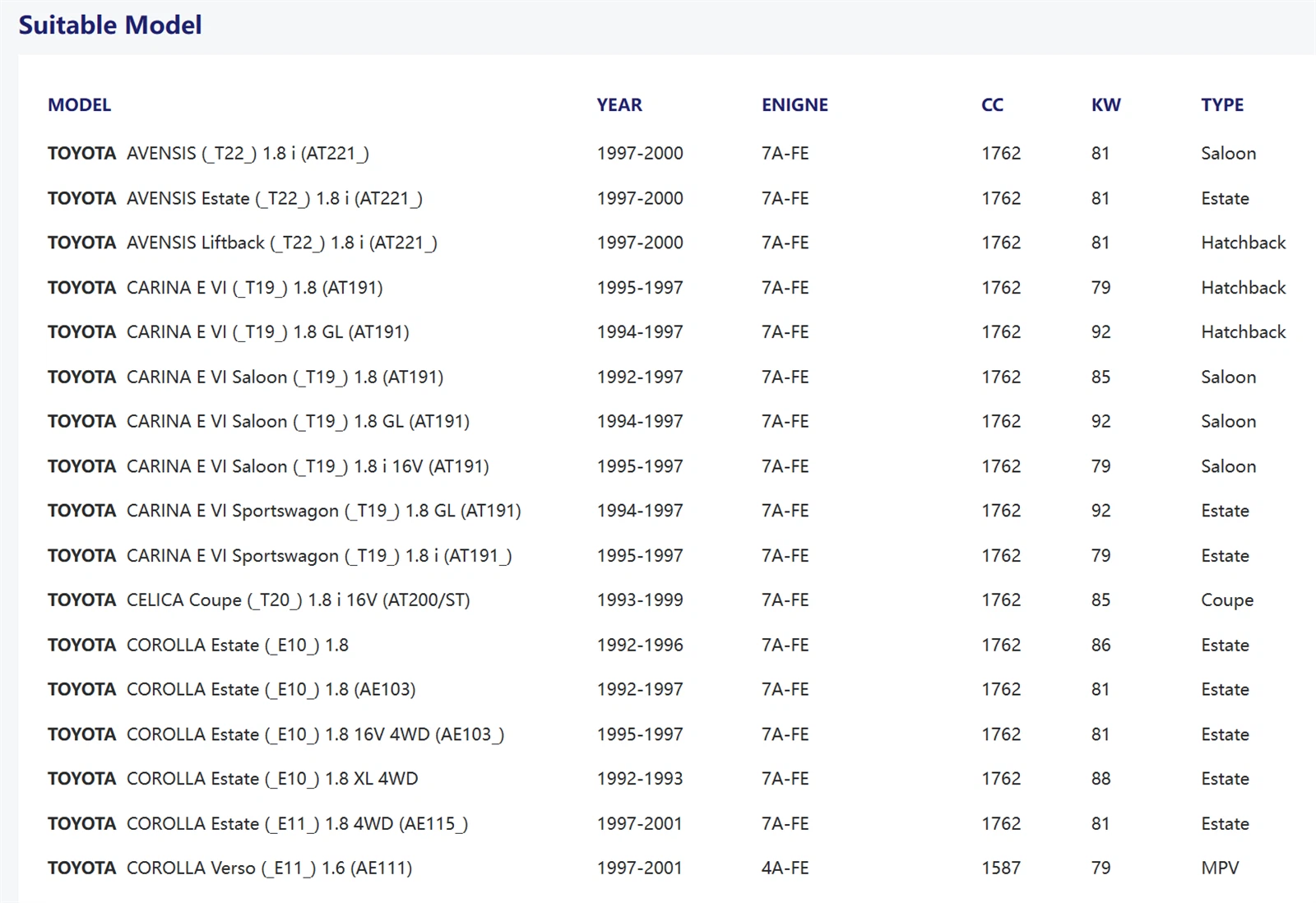Click the CC column header
The image size is (1316, 903).
(x=992, y=105)
